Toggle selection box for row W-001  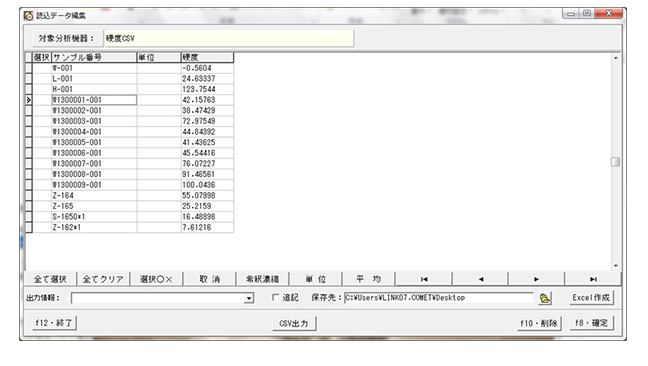(29, 68)
